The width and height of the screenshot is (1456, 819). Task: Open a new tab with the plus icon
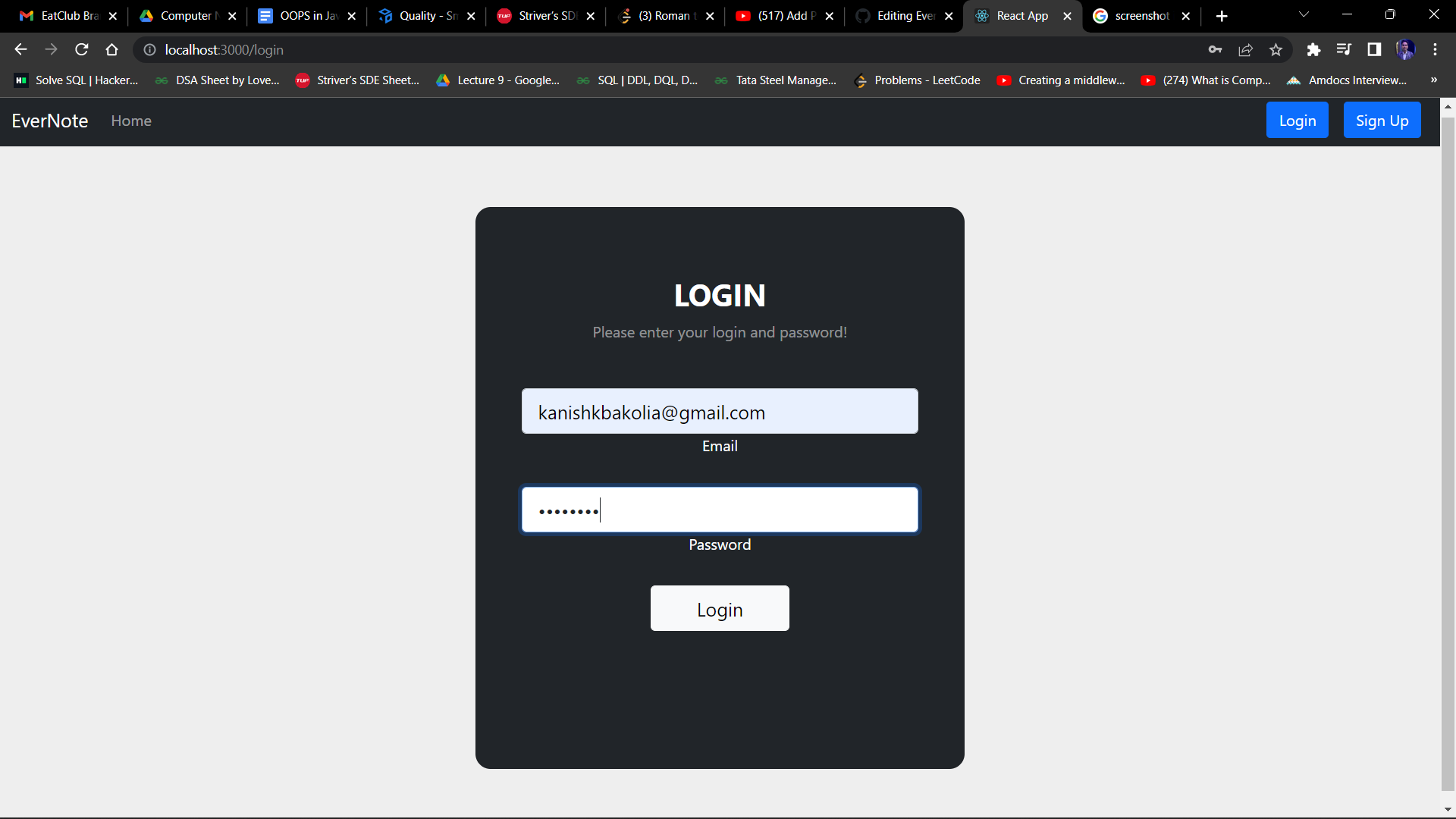click(1222, 16)
